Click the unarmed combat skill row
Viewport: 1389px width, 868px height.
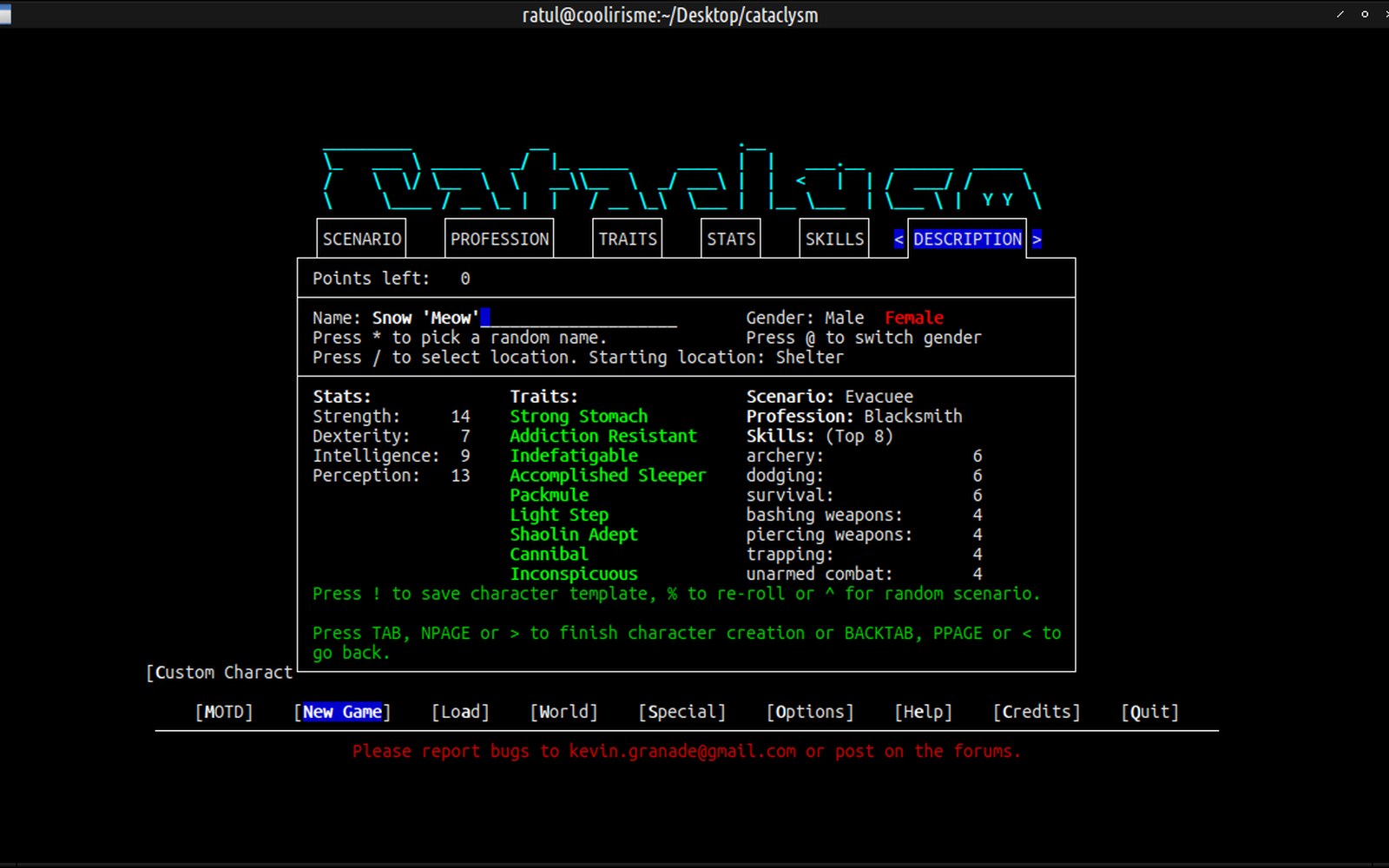(865, 574)
